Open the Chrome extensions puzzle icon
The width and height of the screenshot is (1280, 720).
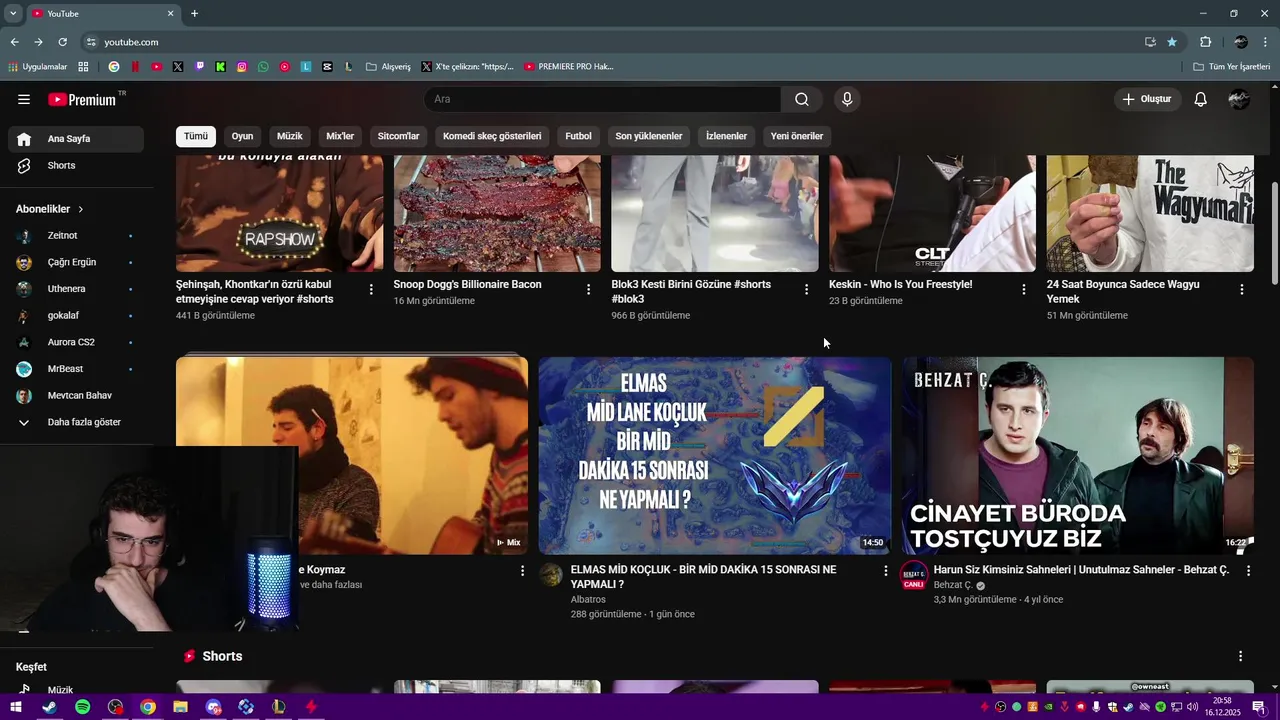point(1205,42)
